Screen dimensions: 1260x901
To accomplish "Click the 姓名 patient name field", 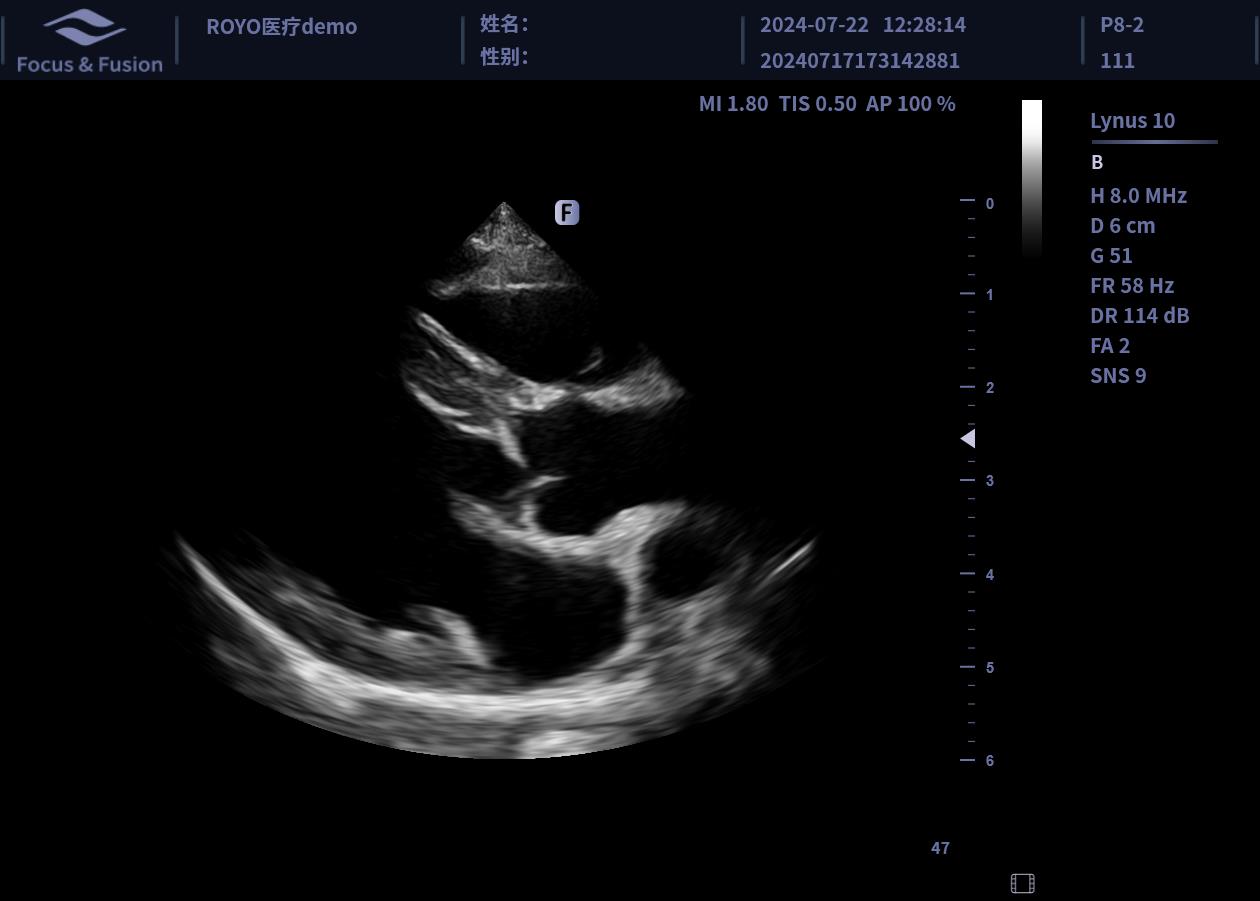I will point(505,24).
